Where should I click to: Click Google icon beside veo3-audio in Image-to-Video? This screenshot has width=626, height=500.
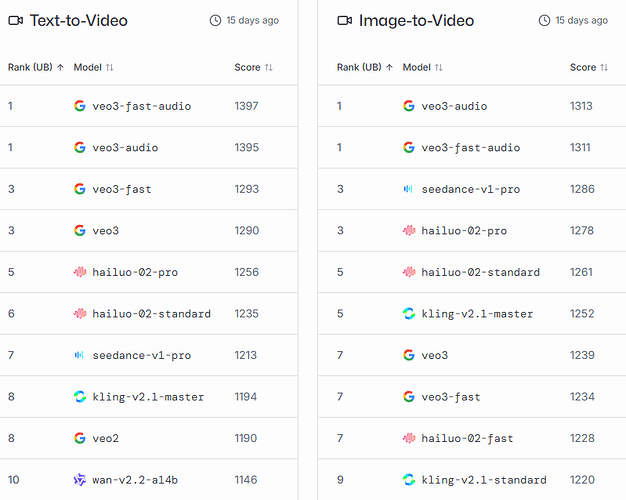pos(409,106)
